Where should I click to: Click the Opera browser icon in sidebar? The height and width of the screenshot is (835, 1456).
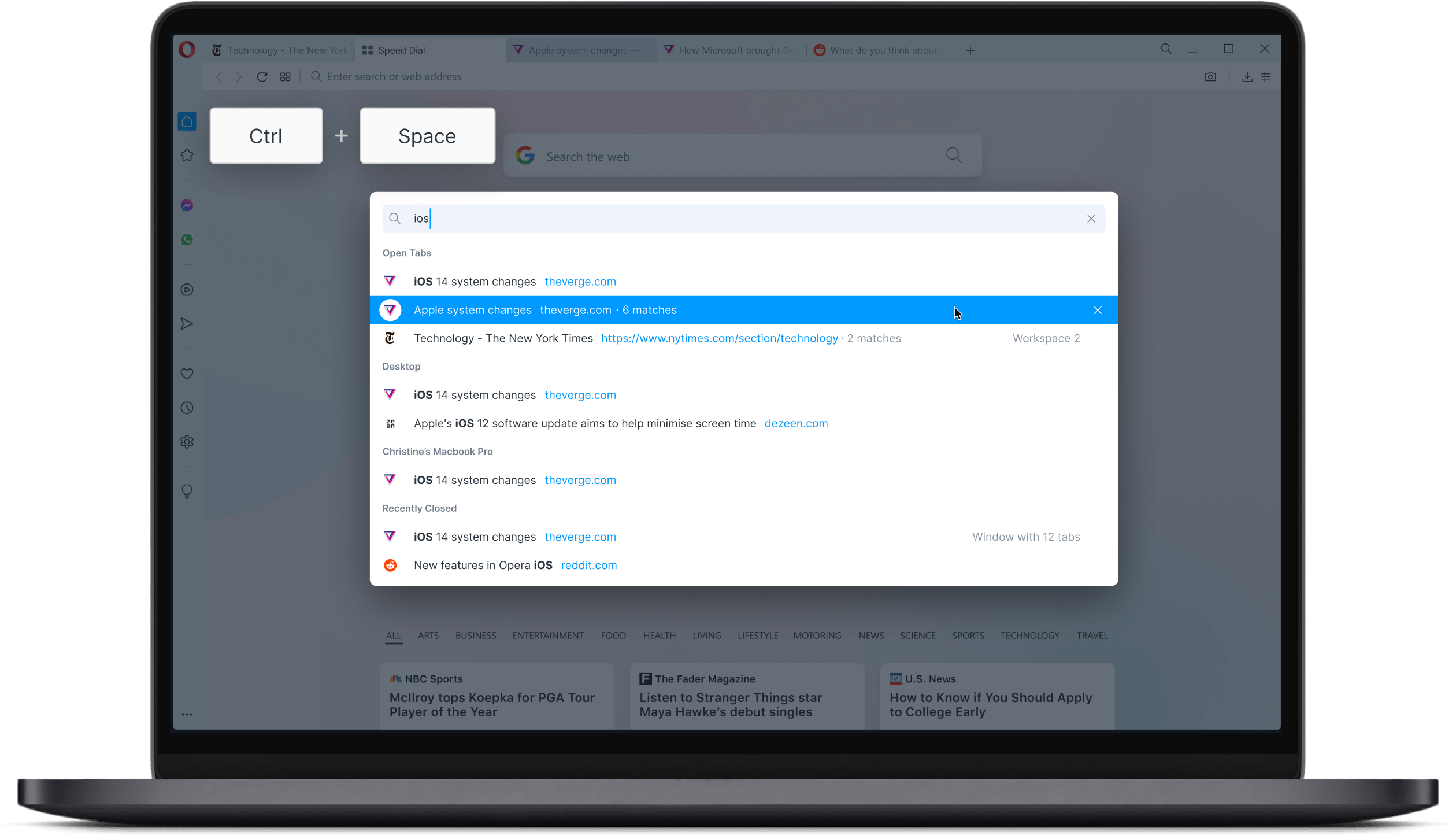(x=188, y=50)
